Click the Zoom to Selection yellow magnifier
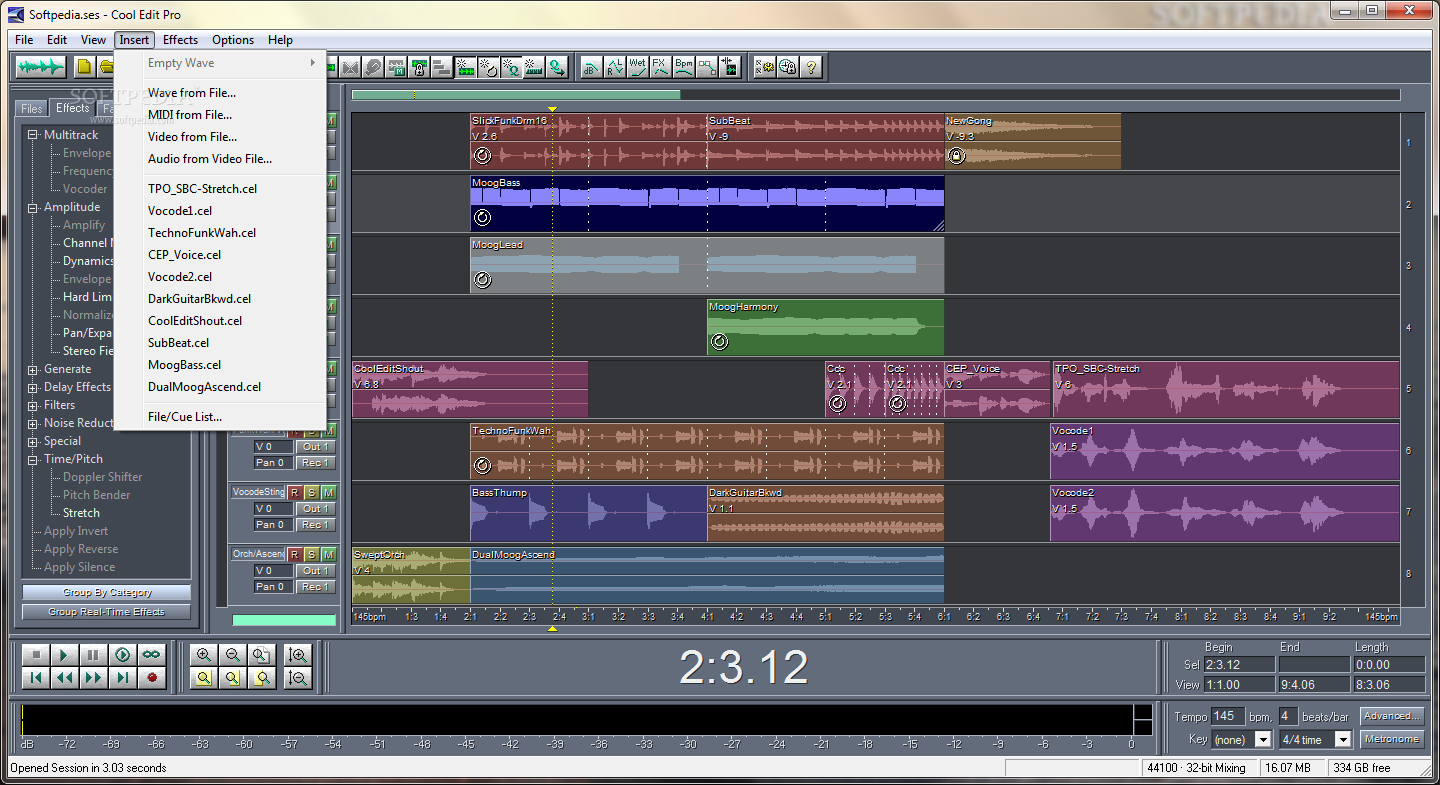The image size is (1440, 785). tap(204, 678)
